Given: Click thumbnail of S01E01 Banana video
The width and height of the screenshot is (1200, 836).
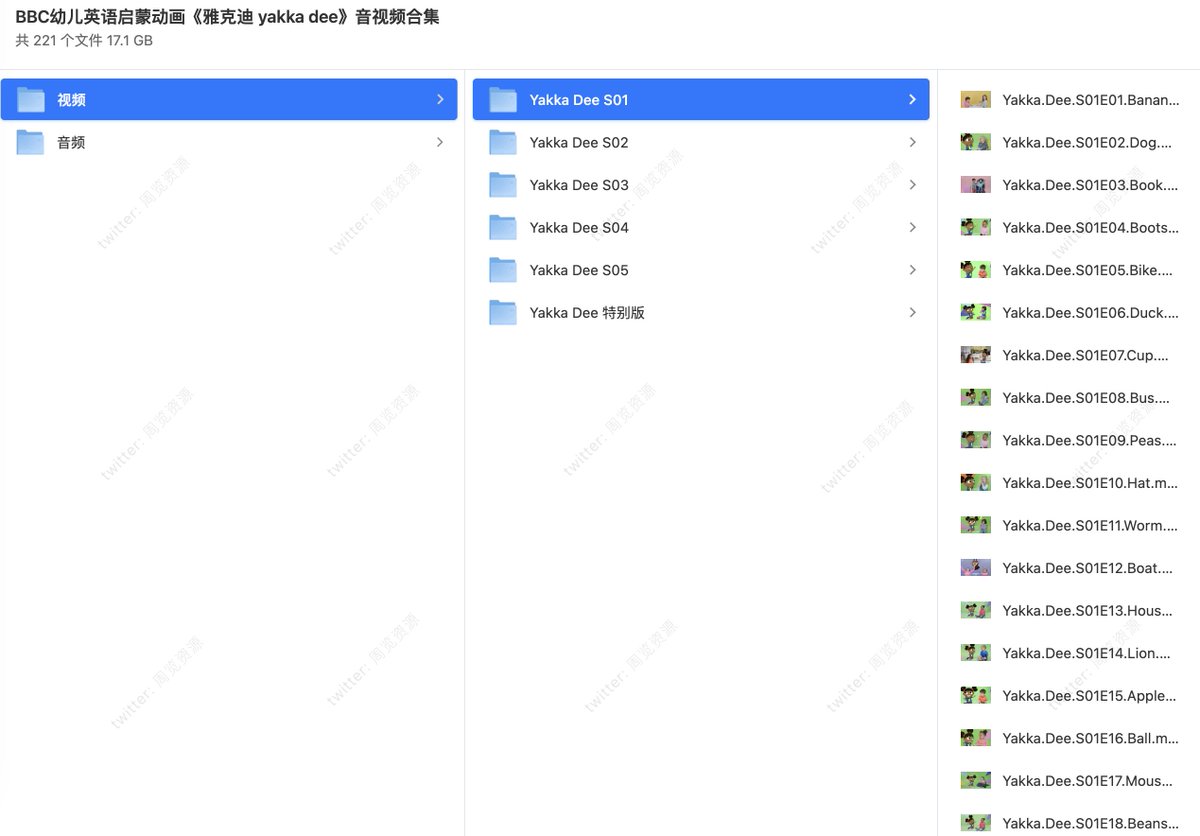Looking at the screenshot, I should [976, 100].
